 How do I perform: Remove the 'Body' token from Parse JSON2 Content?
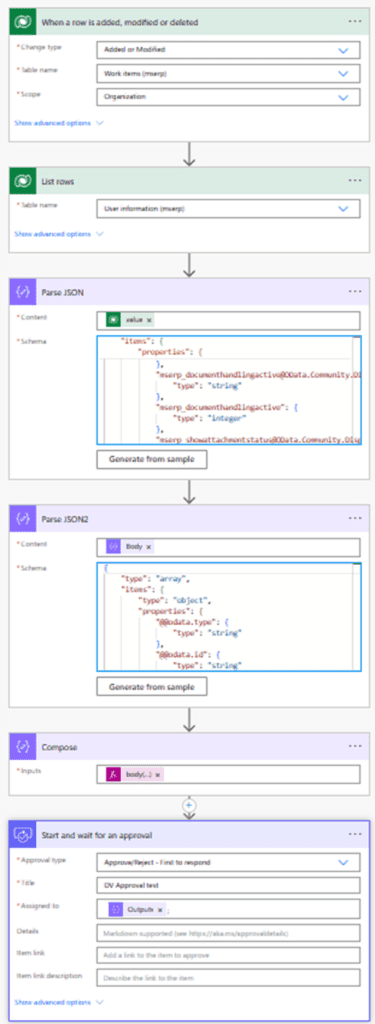(x=149, y=546)
